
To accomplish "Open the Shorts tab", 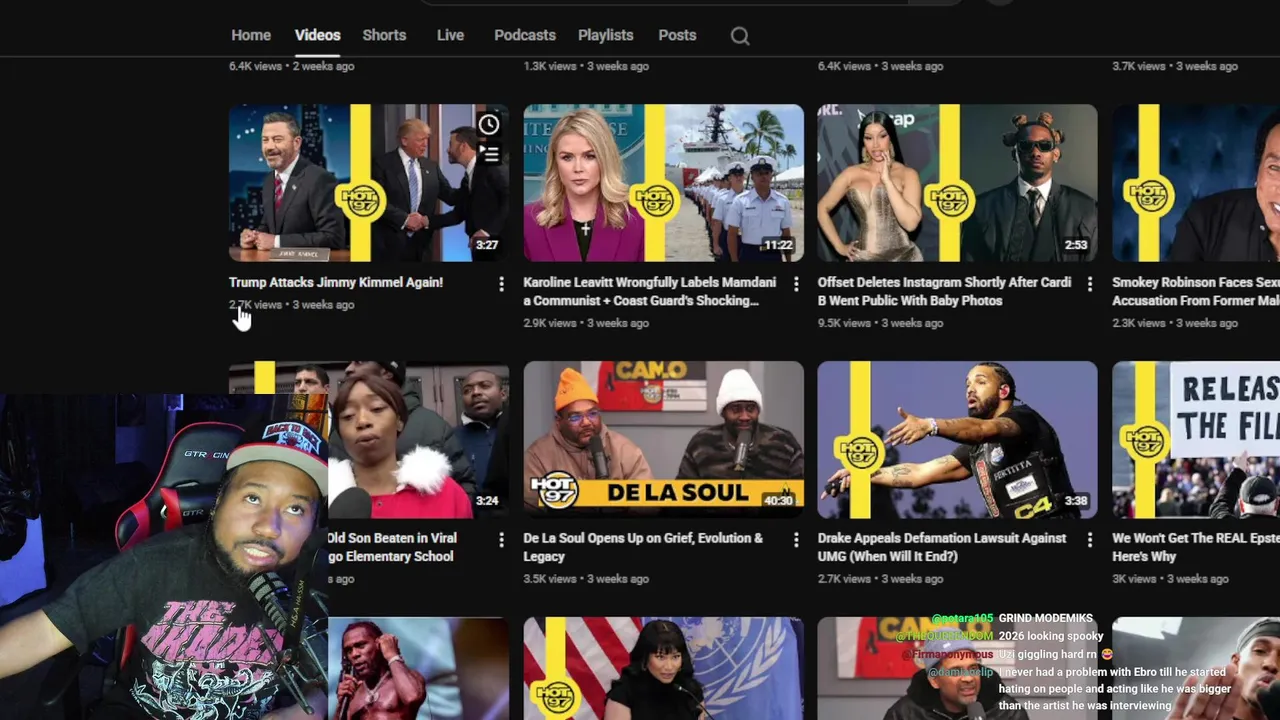I will click(384, 35).
